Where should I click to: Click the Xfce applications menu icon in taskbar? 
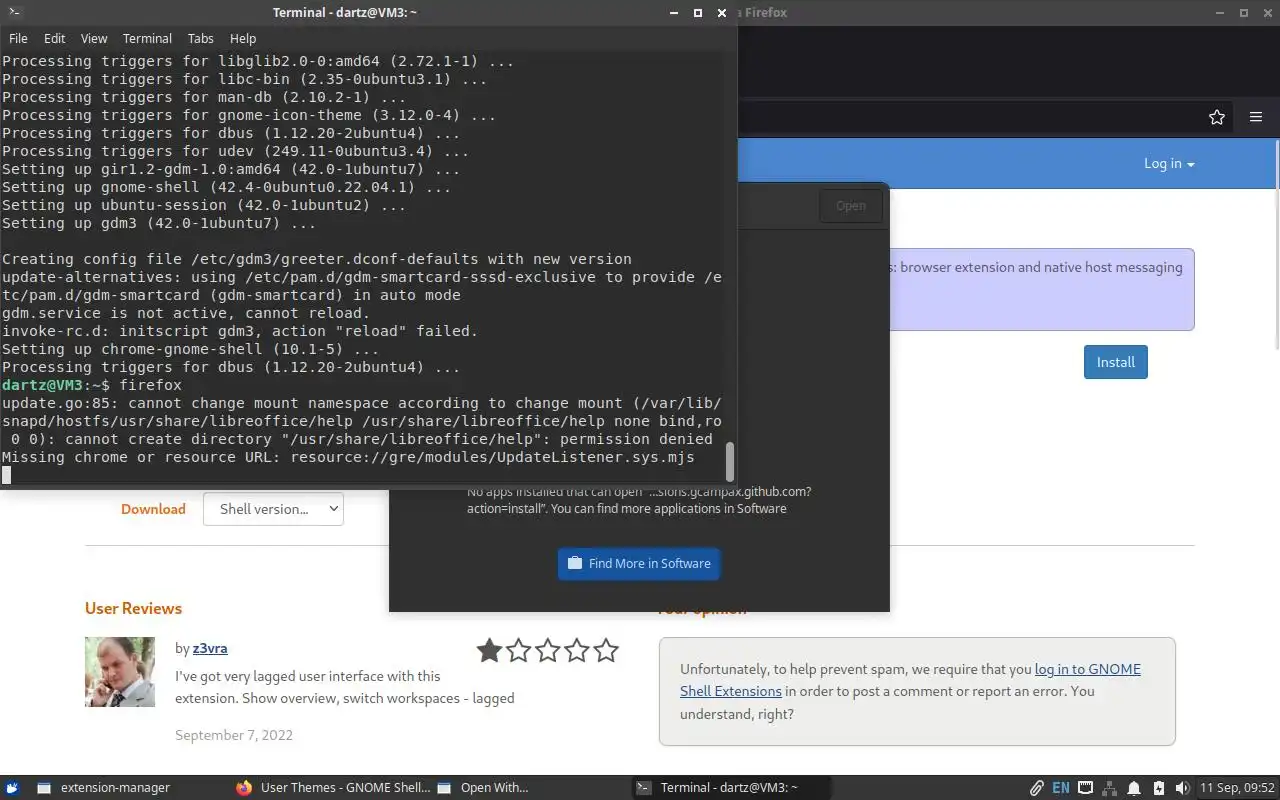click(x=13, y=787)
